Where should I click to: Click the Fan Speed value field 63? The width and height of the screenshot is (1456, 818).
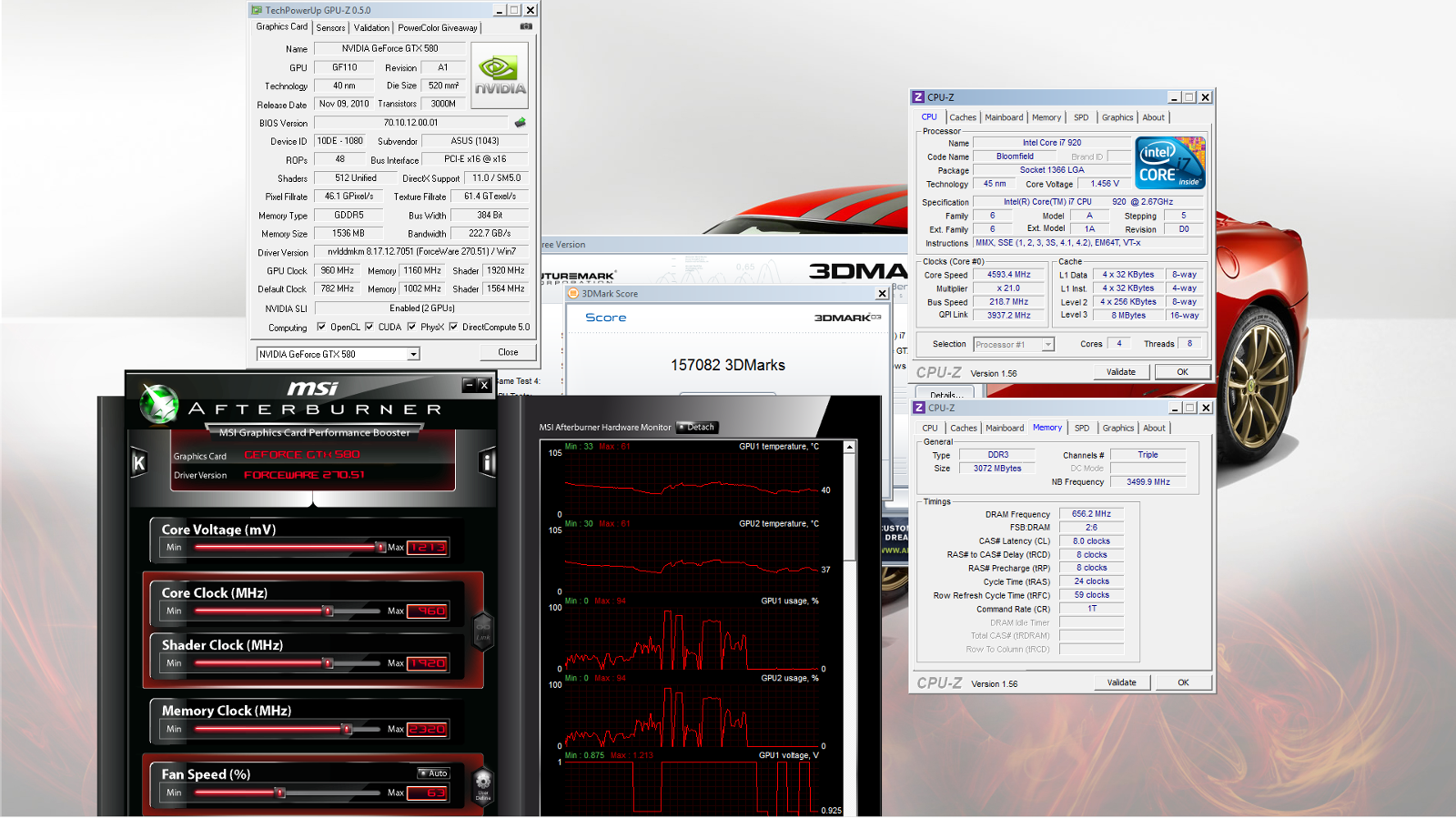[x=427, y=793]
